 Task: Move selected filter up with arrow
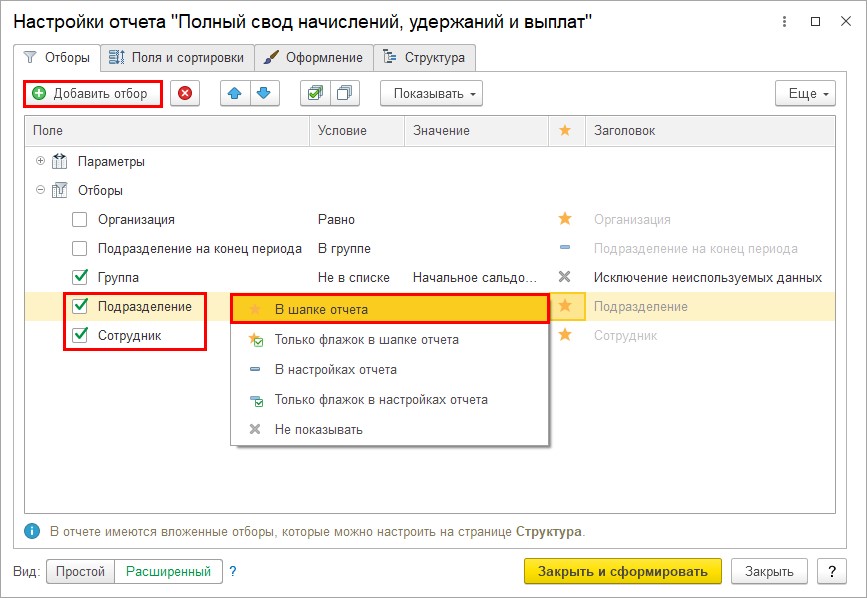click(235, 93)
